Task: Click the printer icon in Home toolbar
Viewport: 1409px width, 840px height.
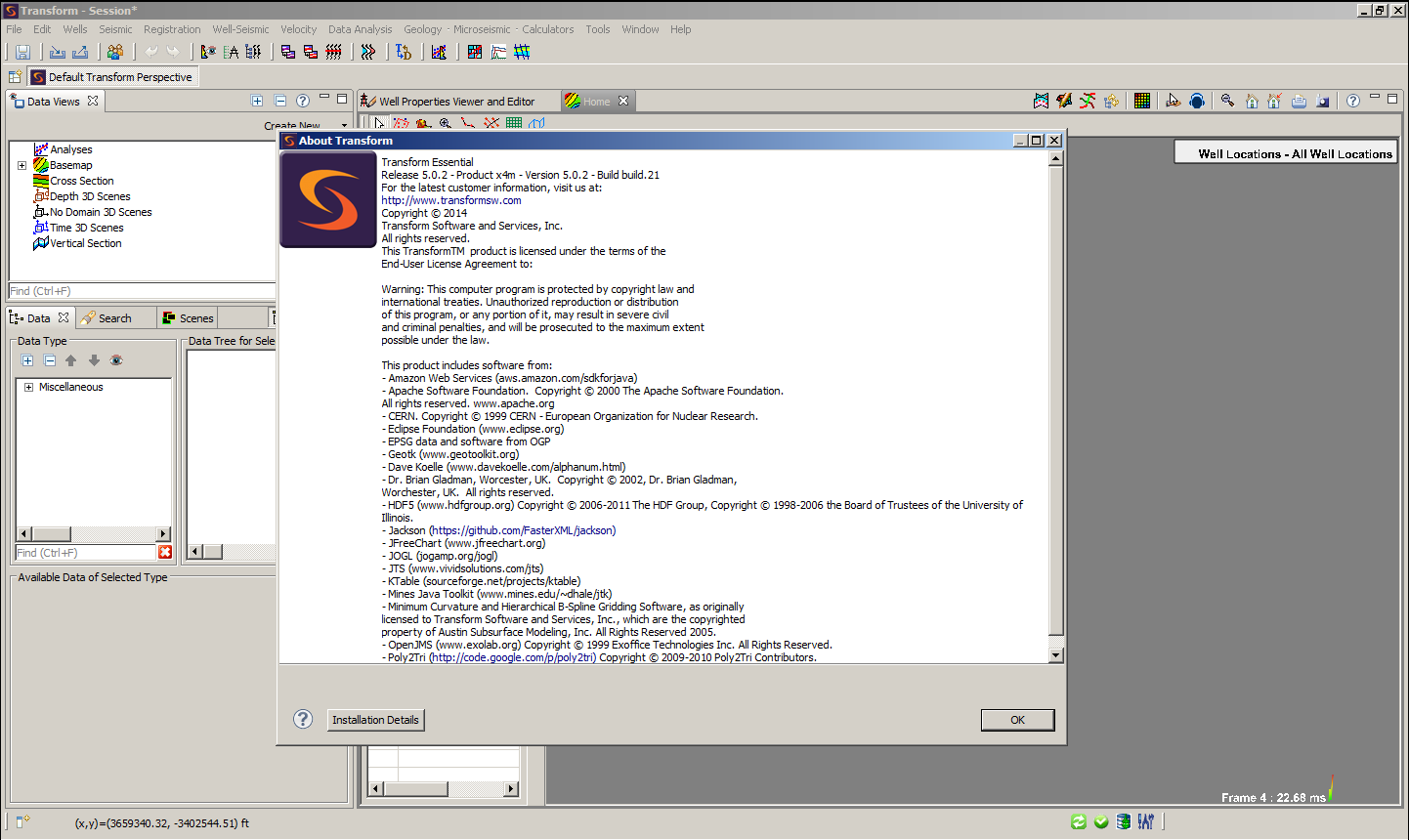Action: click(x=1299, y=101)
